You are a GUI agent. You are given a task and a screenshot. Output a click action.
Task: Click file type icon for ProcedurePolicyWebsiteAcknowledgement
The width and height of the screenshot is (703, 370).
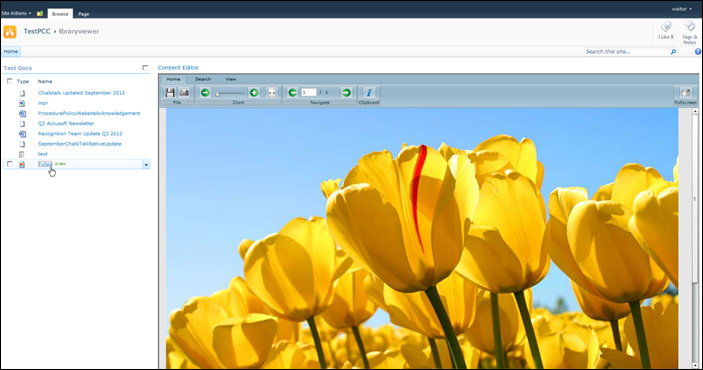pyautogui.click(x=22, y=113)
